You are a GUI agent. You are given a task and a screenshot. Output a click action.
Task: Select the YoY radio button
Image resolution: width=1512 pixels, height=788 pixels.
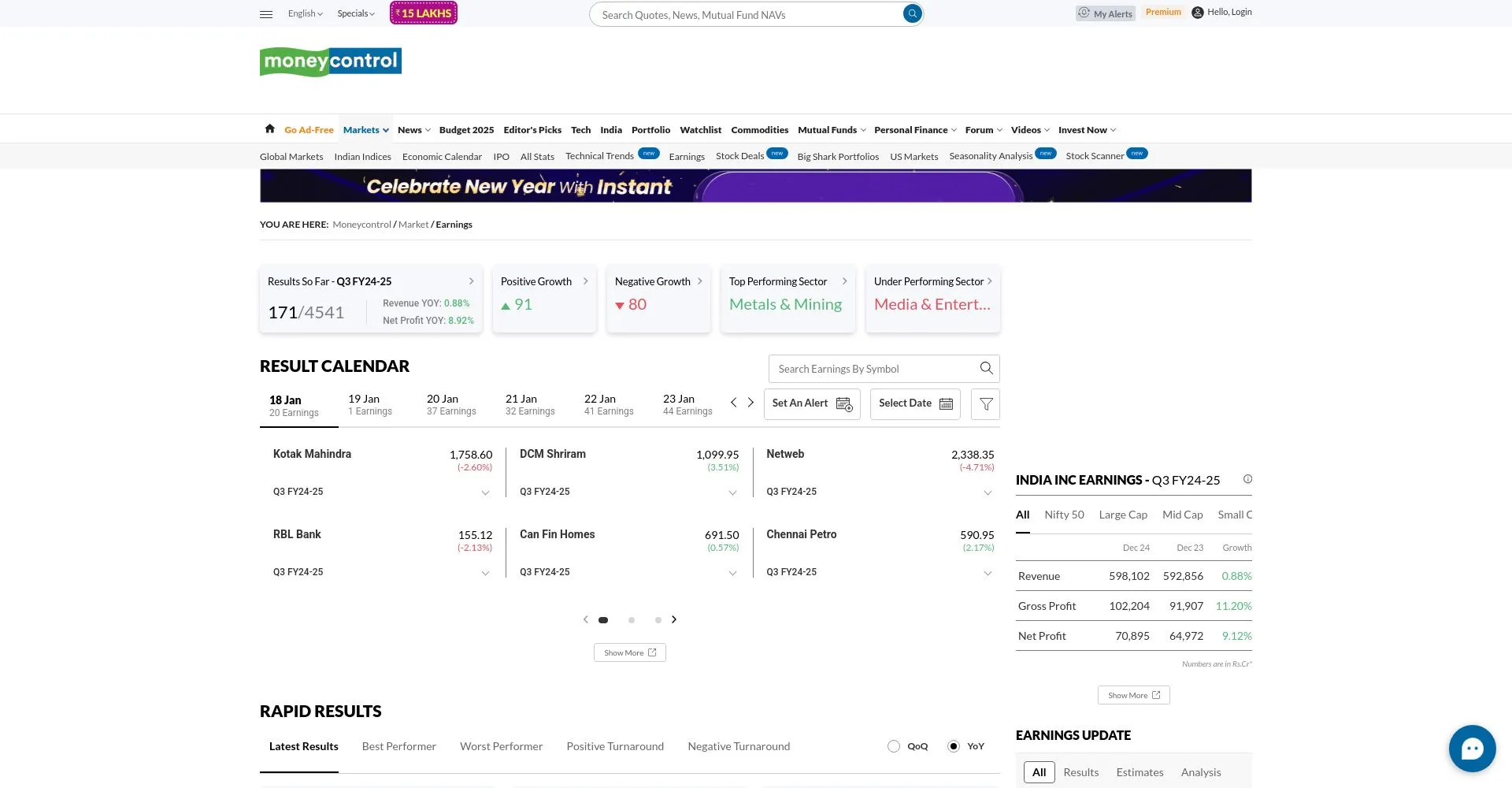(954, 746)
